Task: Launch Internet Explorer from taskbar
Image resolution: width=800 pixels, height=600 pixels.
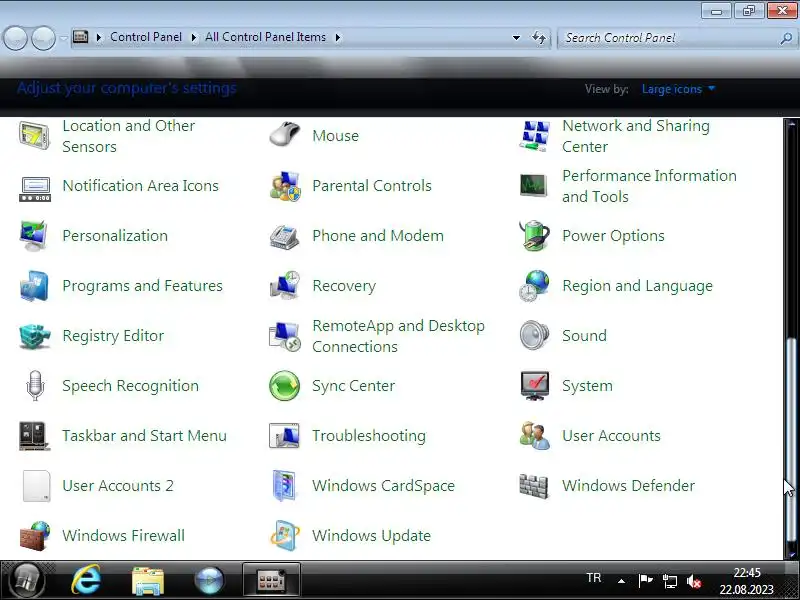Action: coord(86,580)
